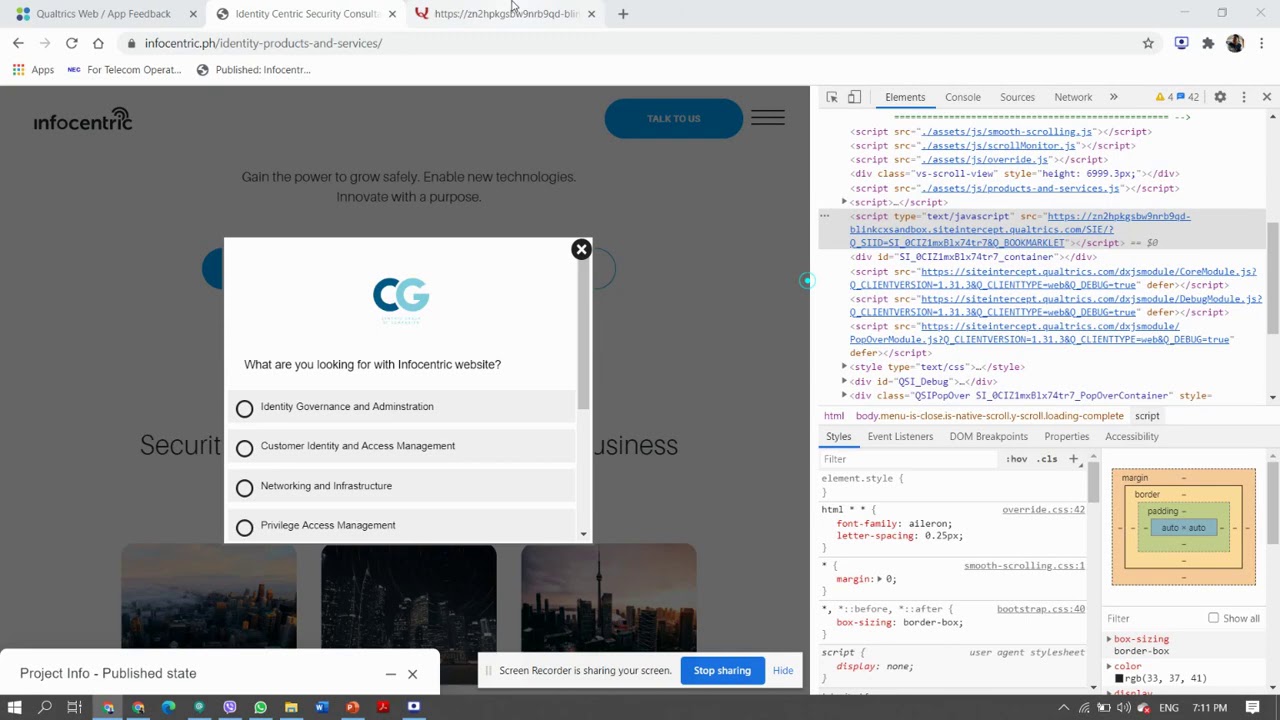Activate the DevTools element inspect picker icon
The image size is (1280, 720).
(832, 97)
